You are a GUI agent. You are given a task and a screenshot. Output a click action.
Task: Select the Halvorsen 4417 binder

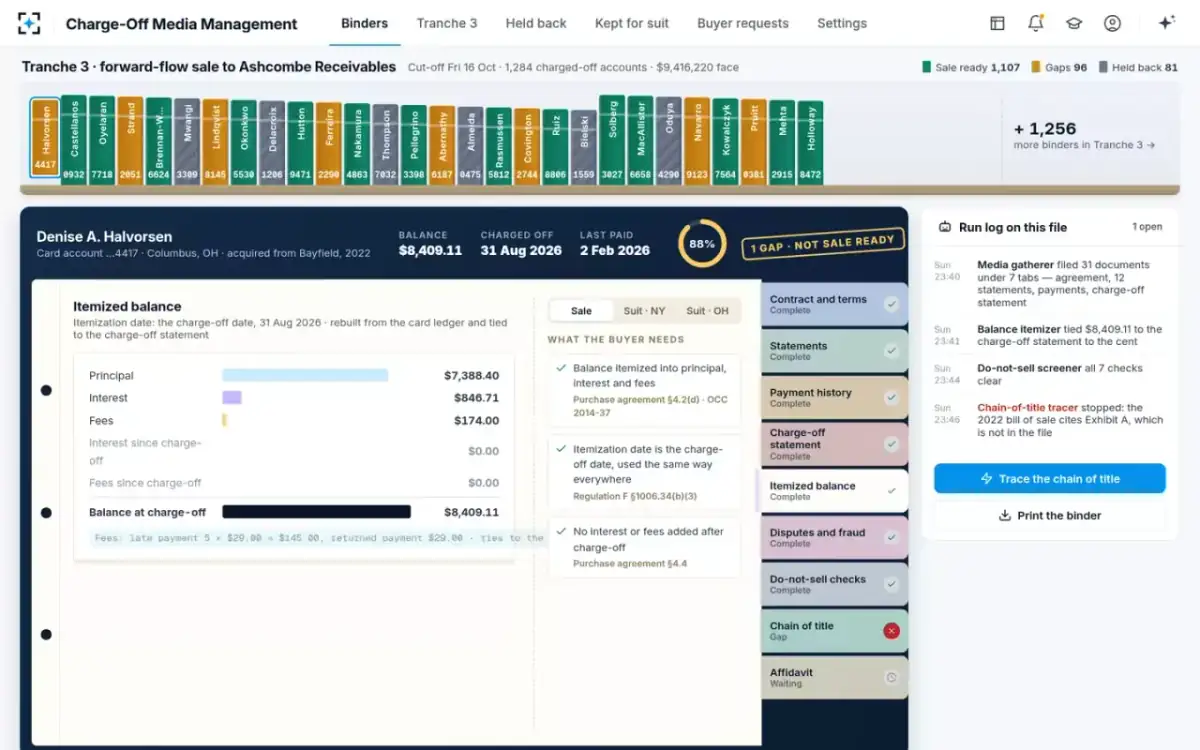pyautogui.click(x=45, y=137)
